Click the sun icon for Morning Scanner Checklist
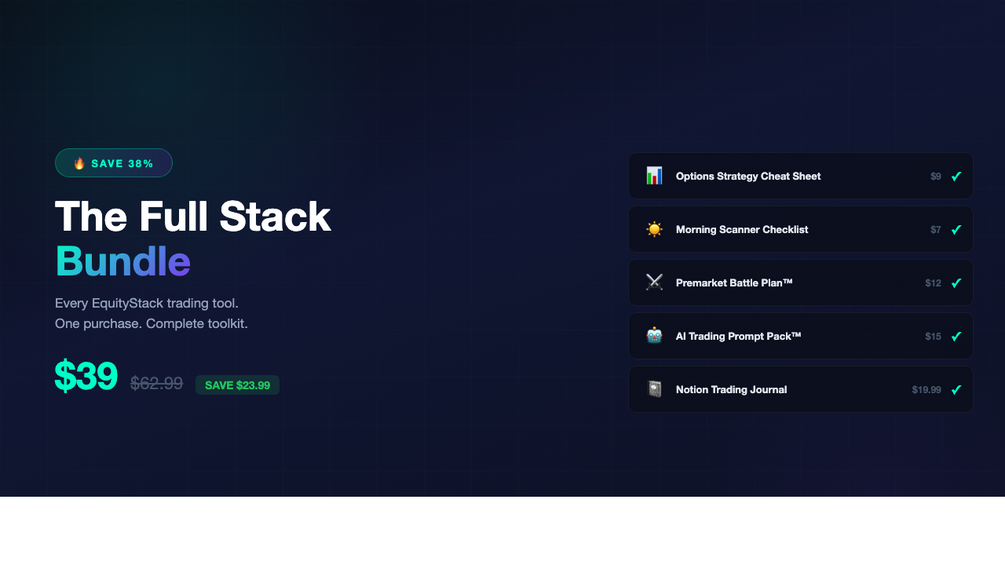This screenshot has width=1005, height=565. click(x=654, y=229)
